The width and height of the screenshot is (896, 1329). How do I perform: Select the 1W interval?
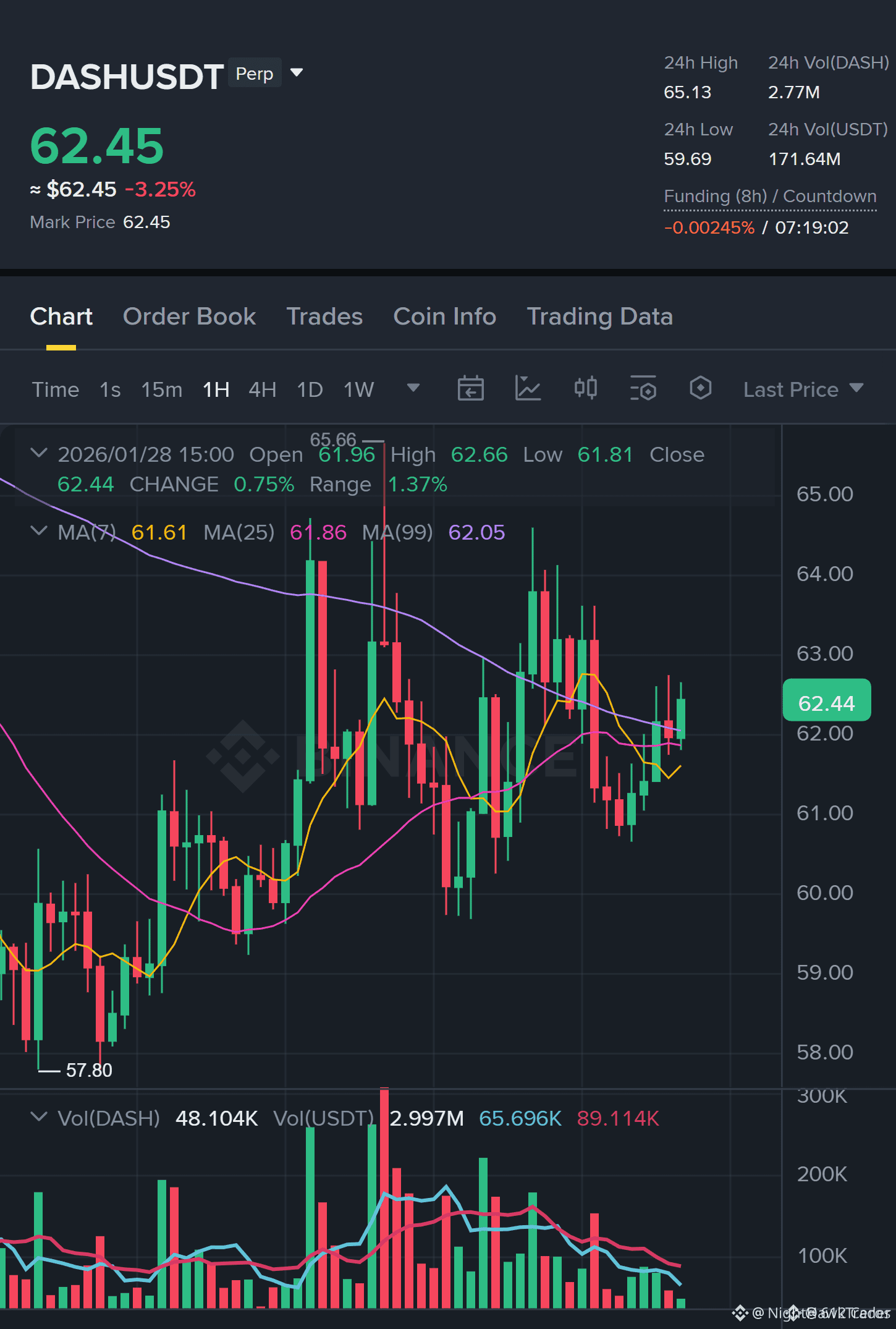pyautogui.click(x=358, y=389)
